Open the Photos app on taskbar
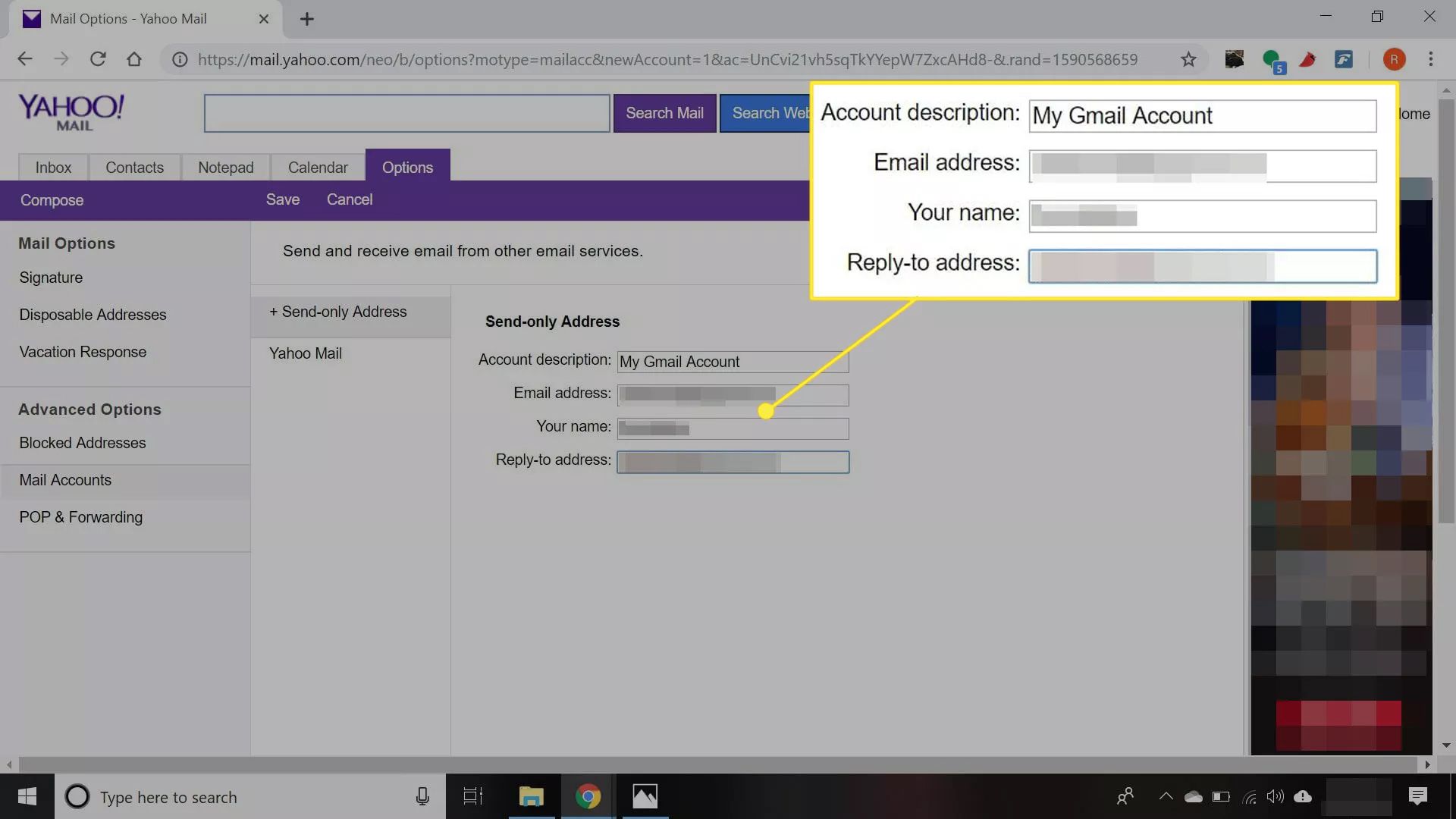Screen dimensions: 1456x819 point(645,796)
